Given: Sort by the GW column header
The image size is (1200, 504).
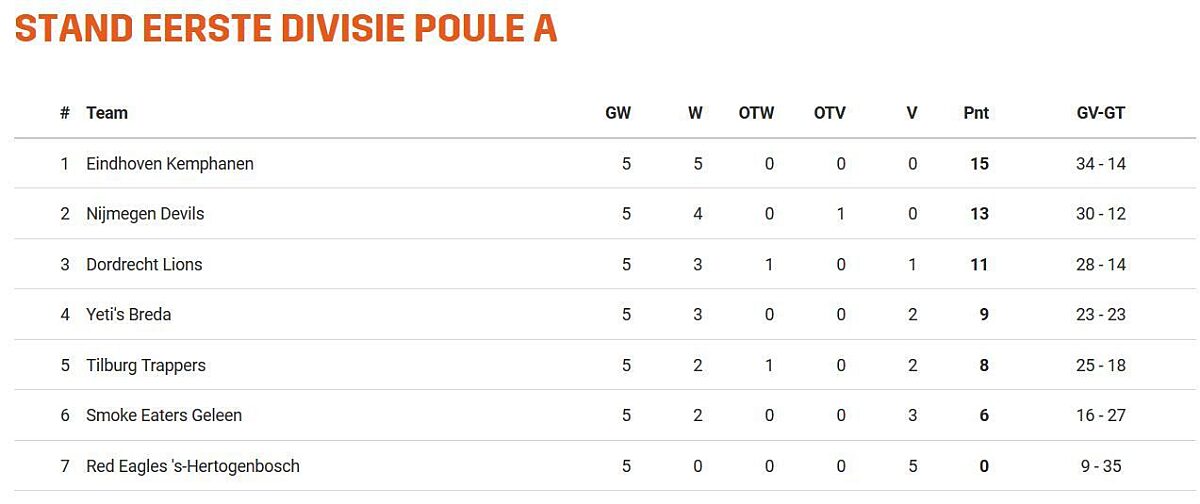Looking at the screenshot, I should point(618,113).
